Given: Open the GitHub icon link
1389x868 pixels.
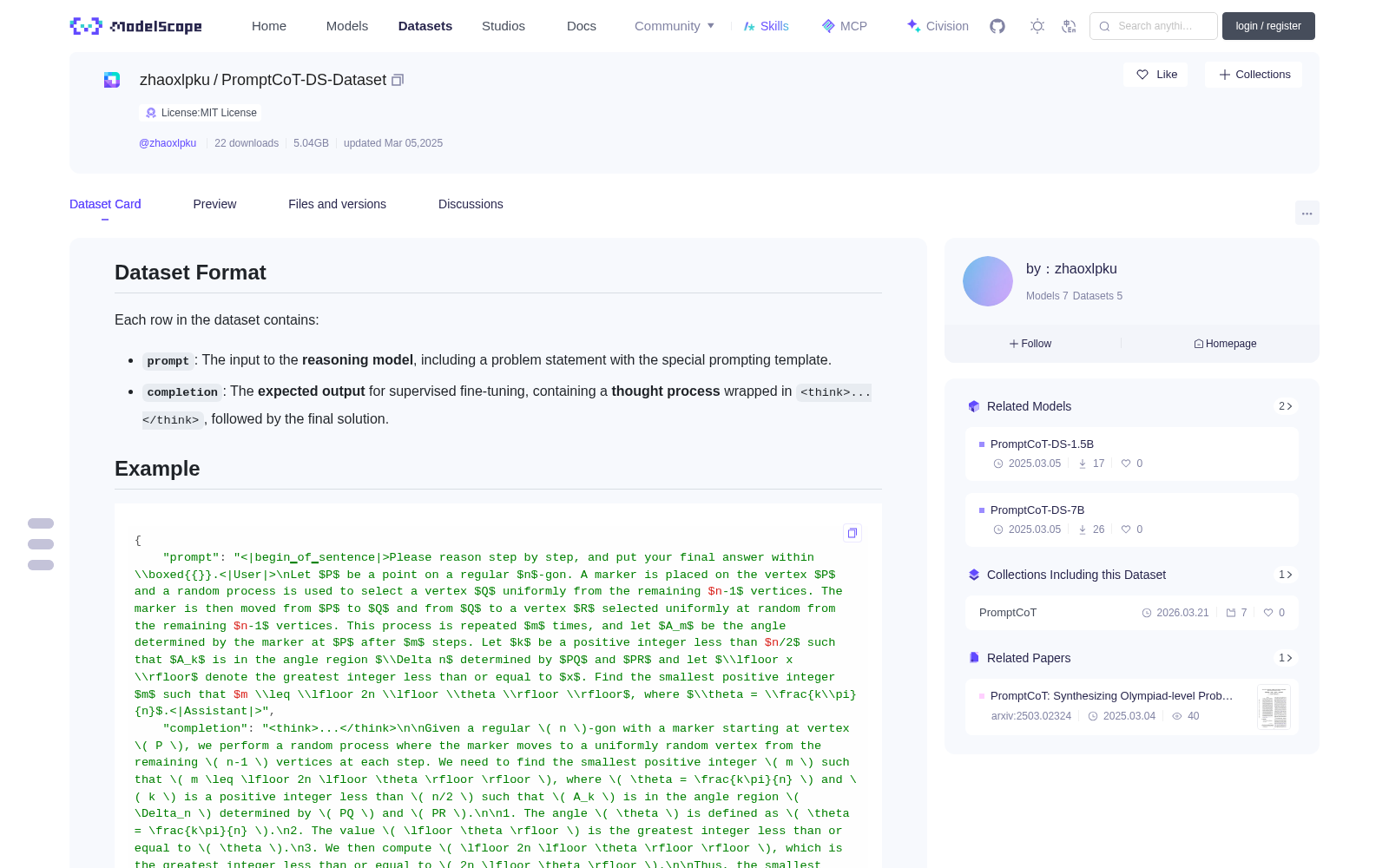Looking at the screenshot, I should [x=997, y=26].
